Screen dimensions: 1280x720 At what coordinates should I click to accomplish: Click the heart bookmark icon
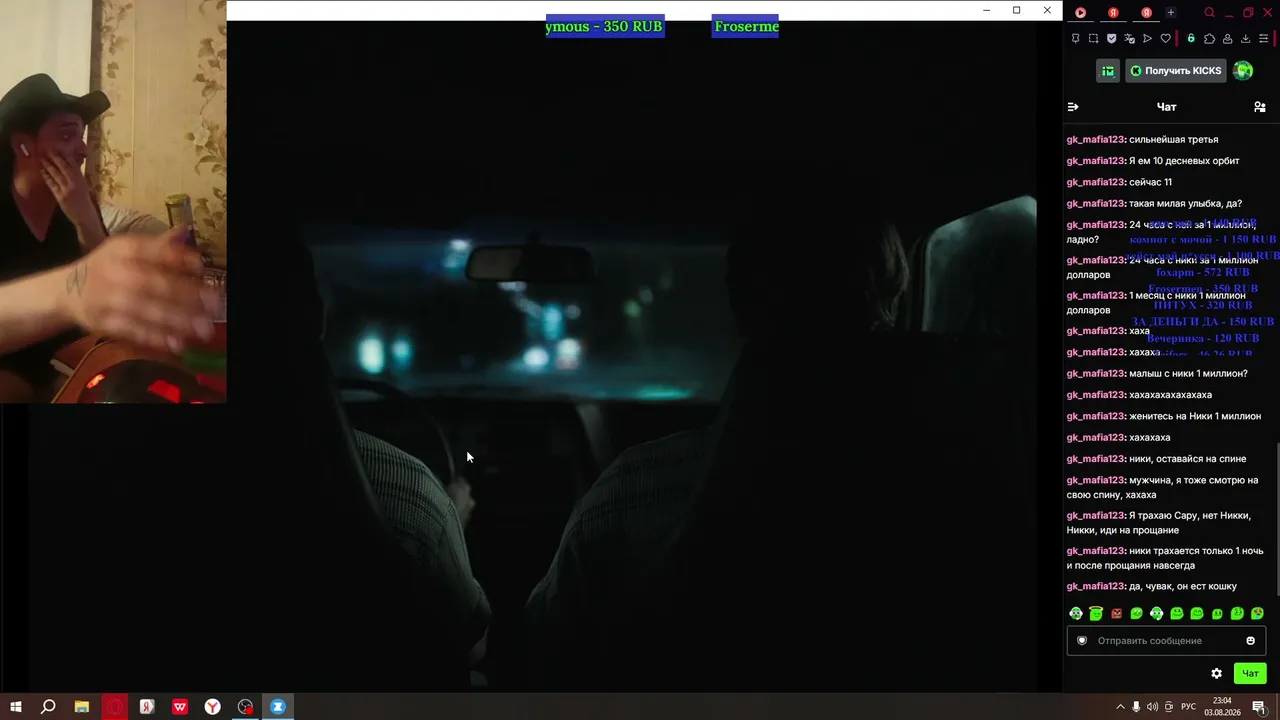1165,39
